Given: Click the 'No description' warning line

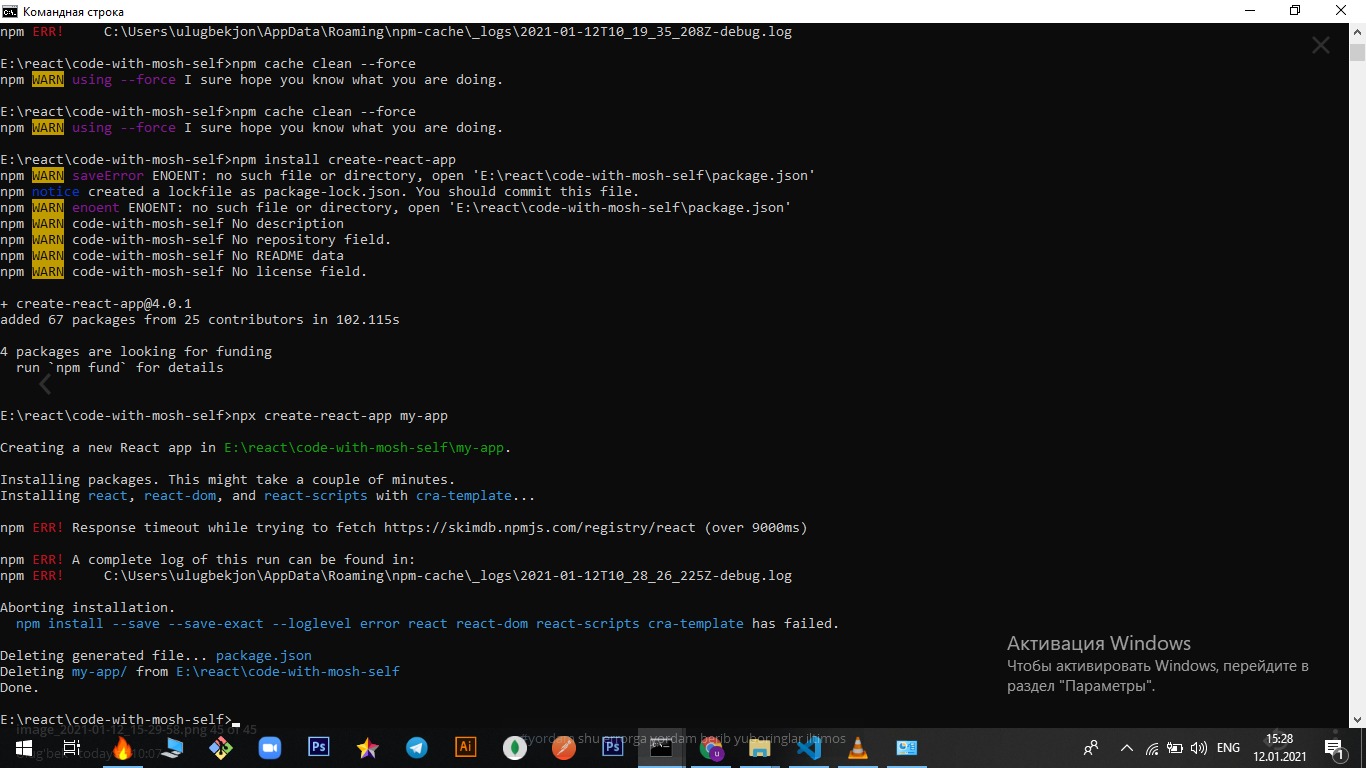Looking at the screenshot, I should point(172,224).
